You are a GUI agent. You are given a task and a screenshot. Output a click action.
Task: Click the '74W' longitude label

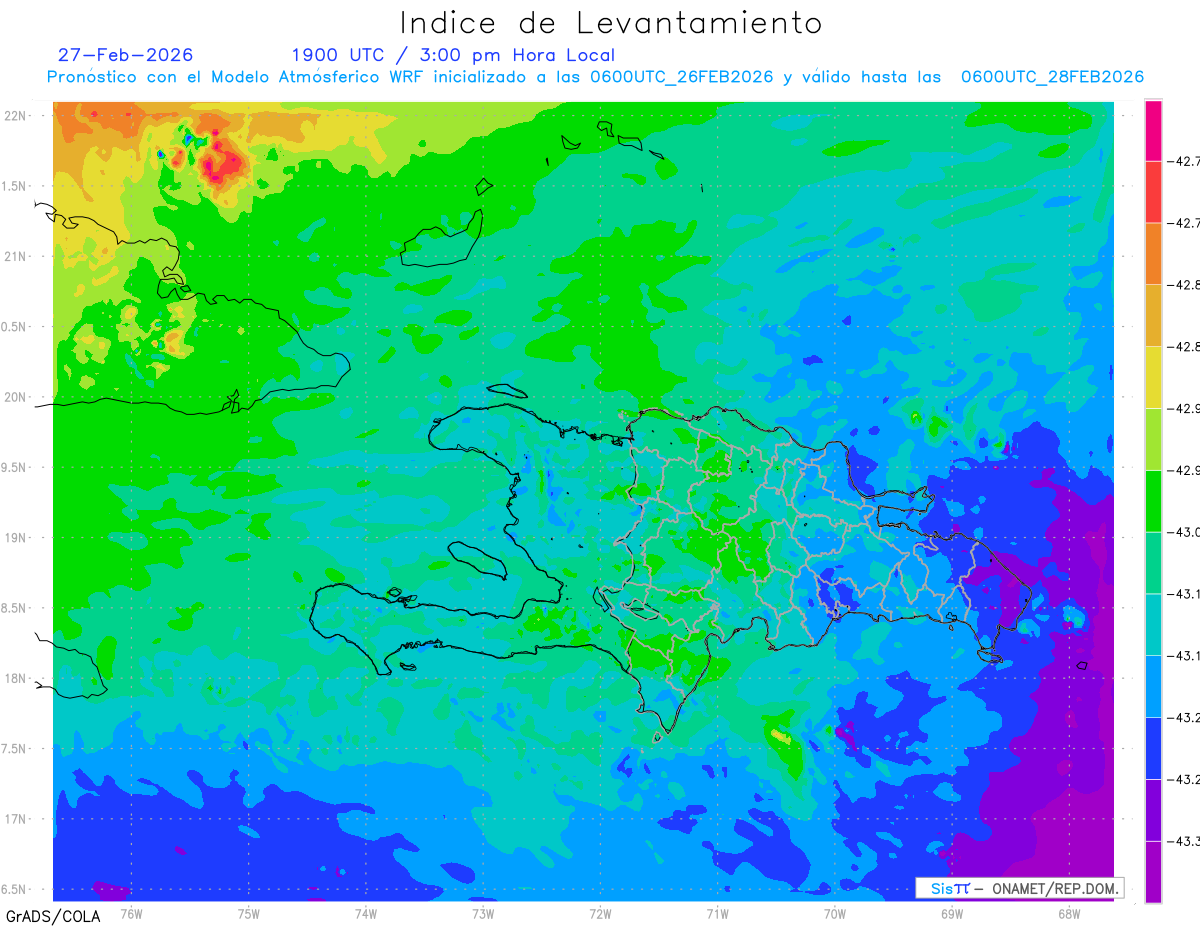[x=366, y=913]
